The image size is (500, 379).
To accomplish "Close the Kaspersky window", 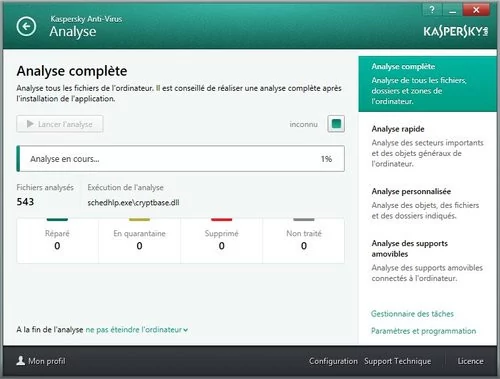I will pyautogui.click(x=476, y=10).
